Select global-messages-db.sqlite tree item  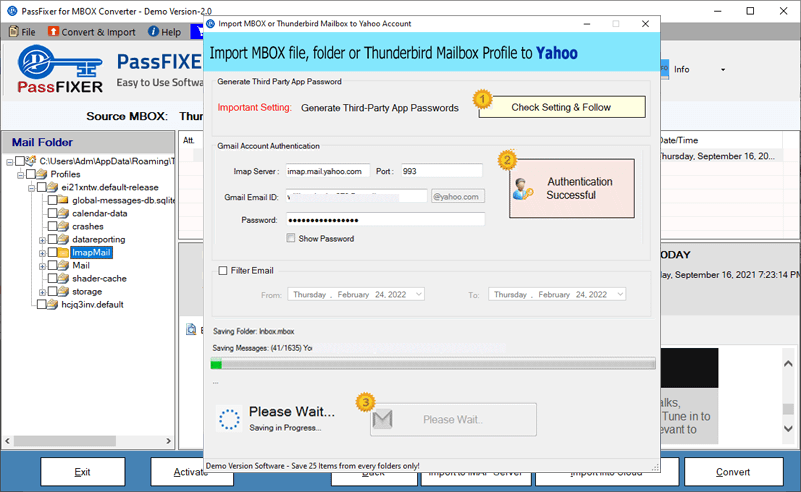tap(123, 200)
